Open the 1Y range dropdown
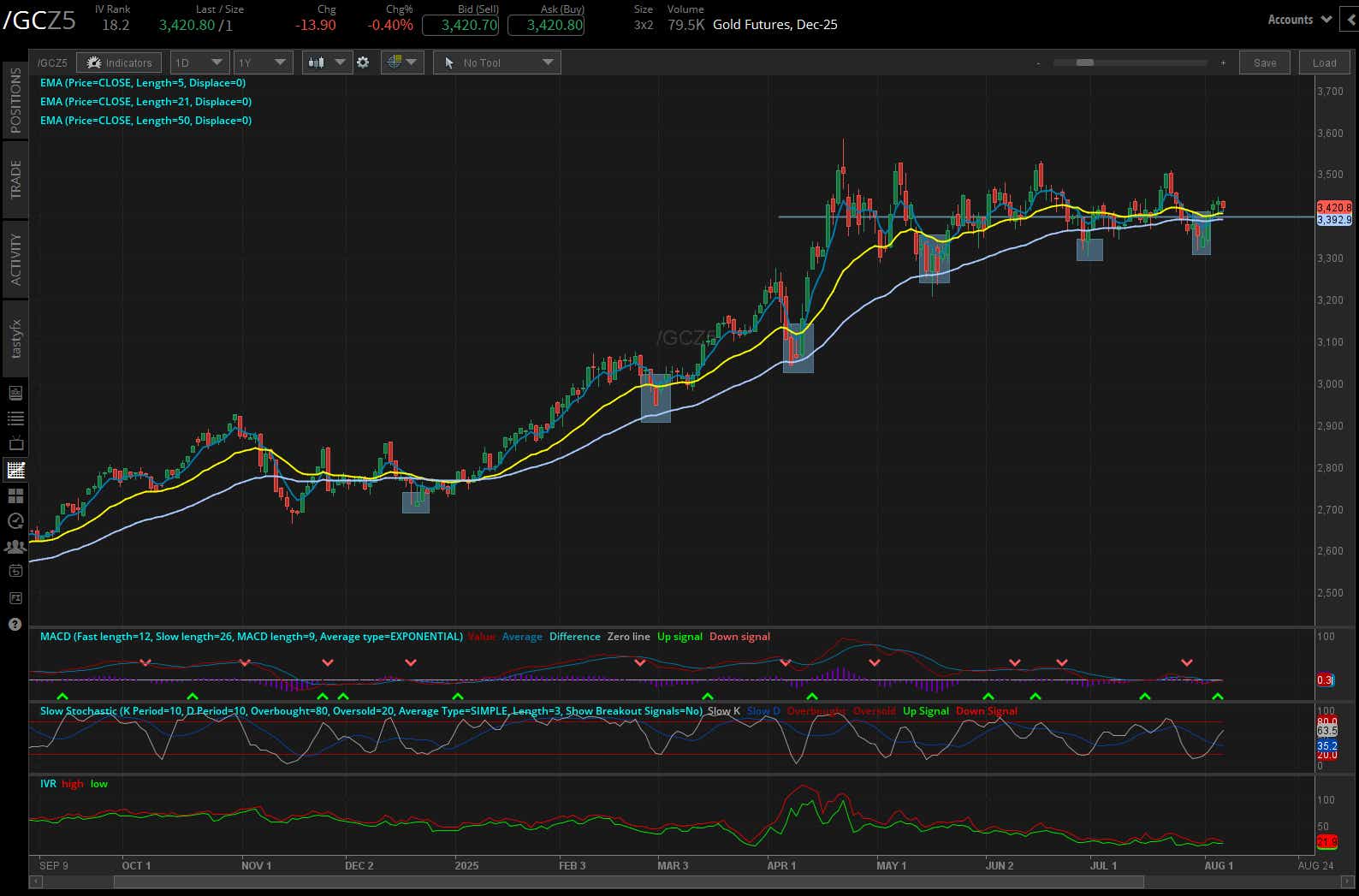Viewport: 1359px width, 896px height. click(263, 62)
